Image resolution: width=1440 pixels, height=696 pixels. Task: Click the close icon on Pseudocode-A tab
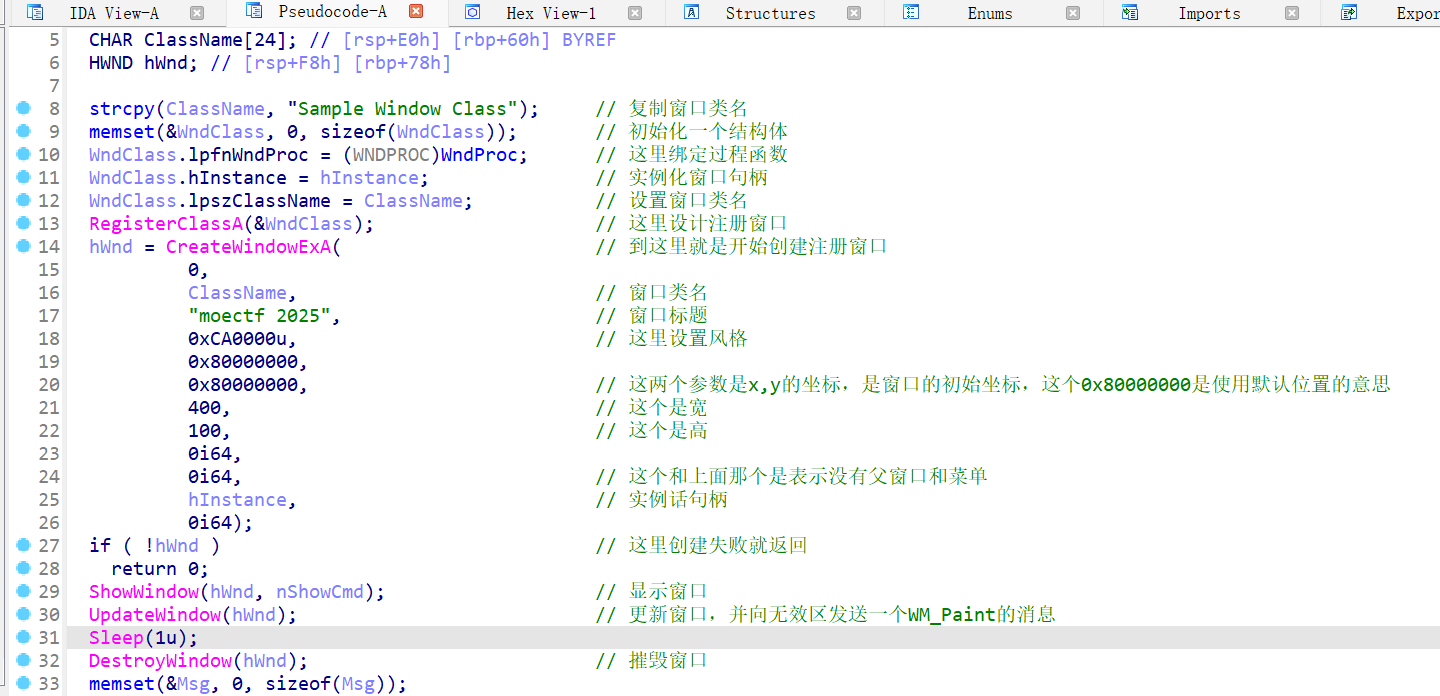pos(415,13)
